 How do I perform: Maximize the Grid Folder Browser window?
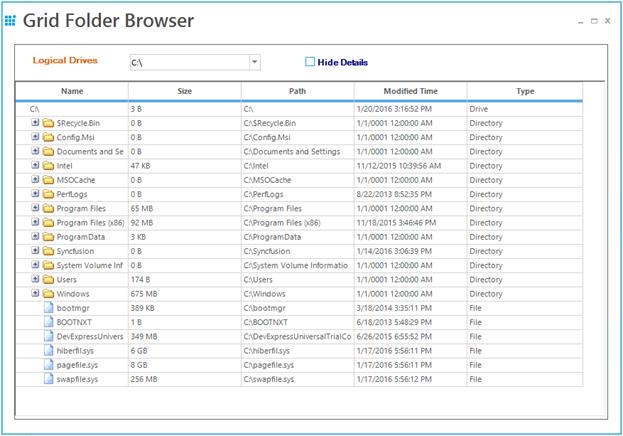click(594, 21)
